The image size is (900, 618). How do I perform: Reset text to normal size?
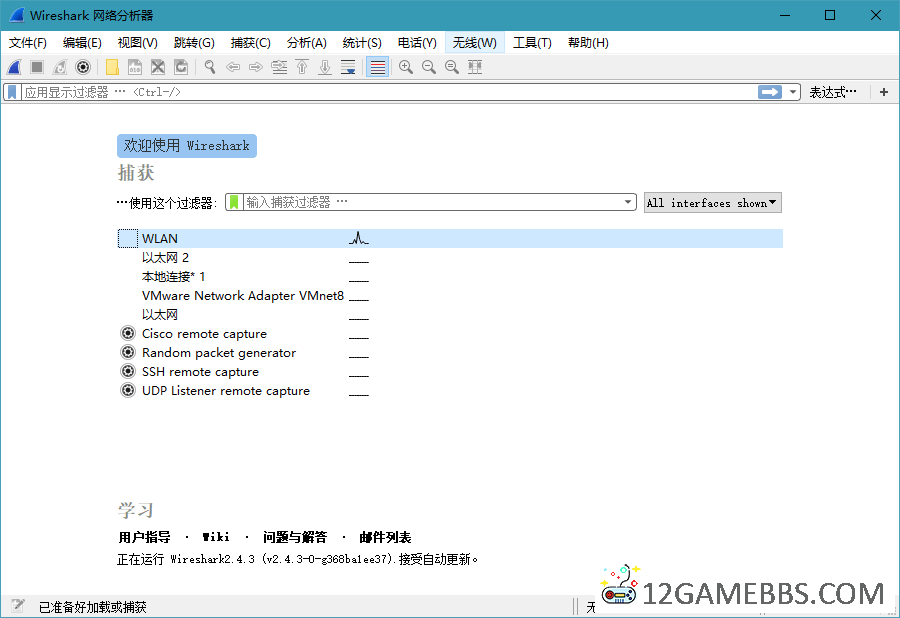[x=452, y=67]
